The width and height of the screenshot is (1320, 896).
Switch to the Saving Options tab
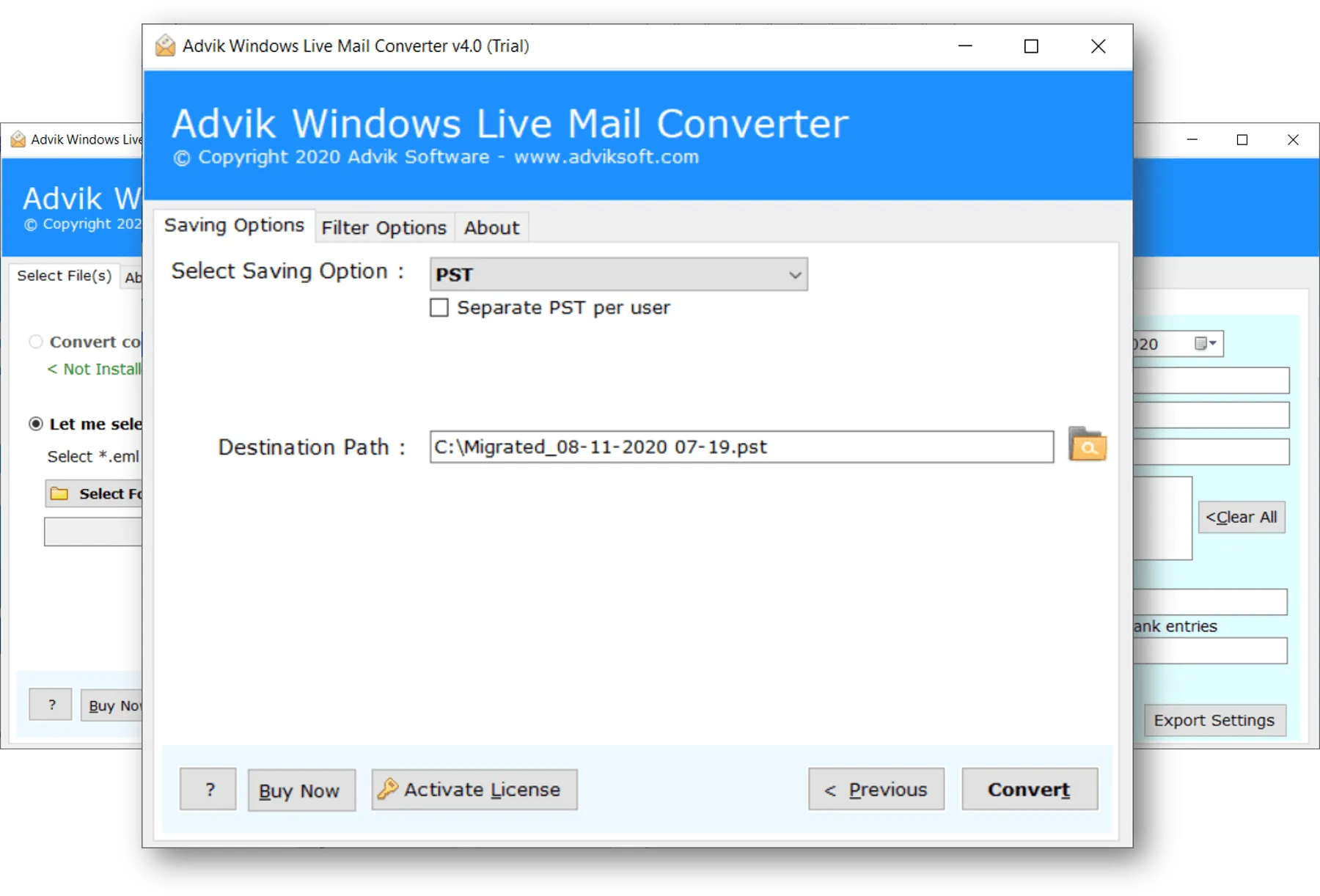(x=234, y=225)
